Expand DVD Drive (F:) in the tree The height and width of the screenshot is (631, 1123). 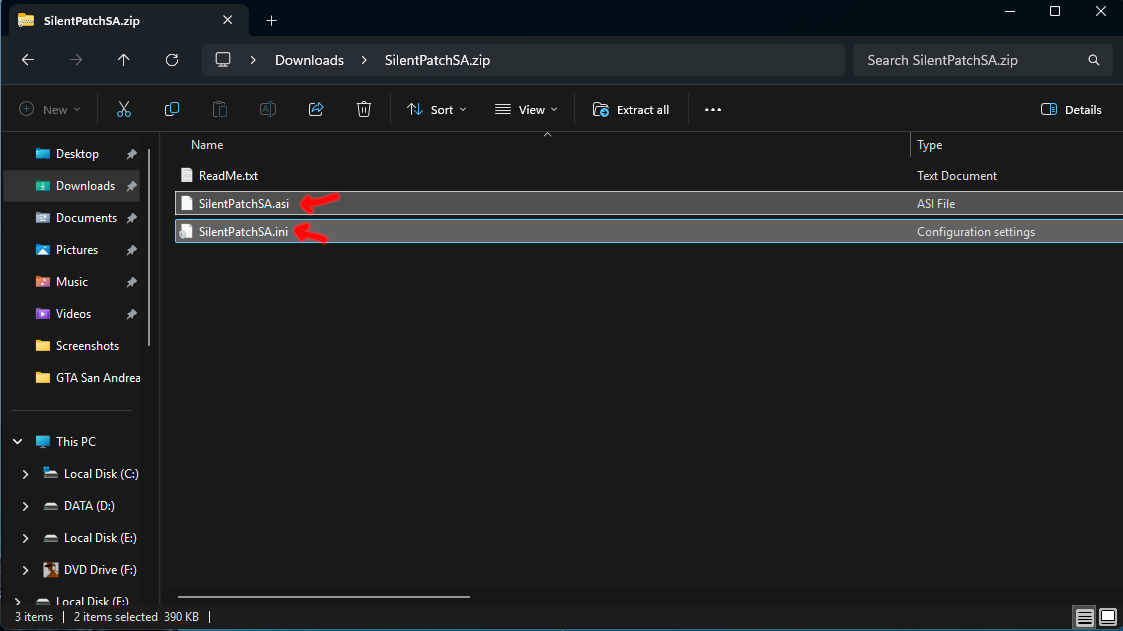[25, 570]
